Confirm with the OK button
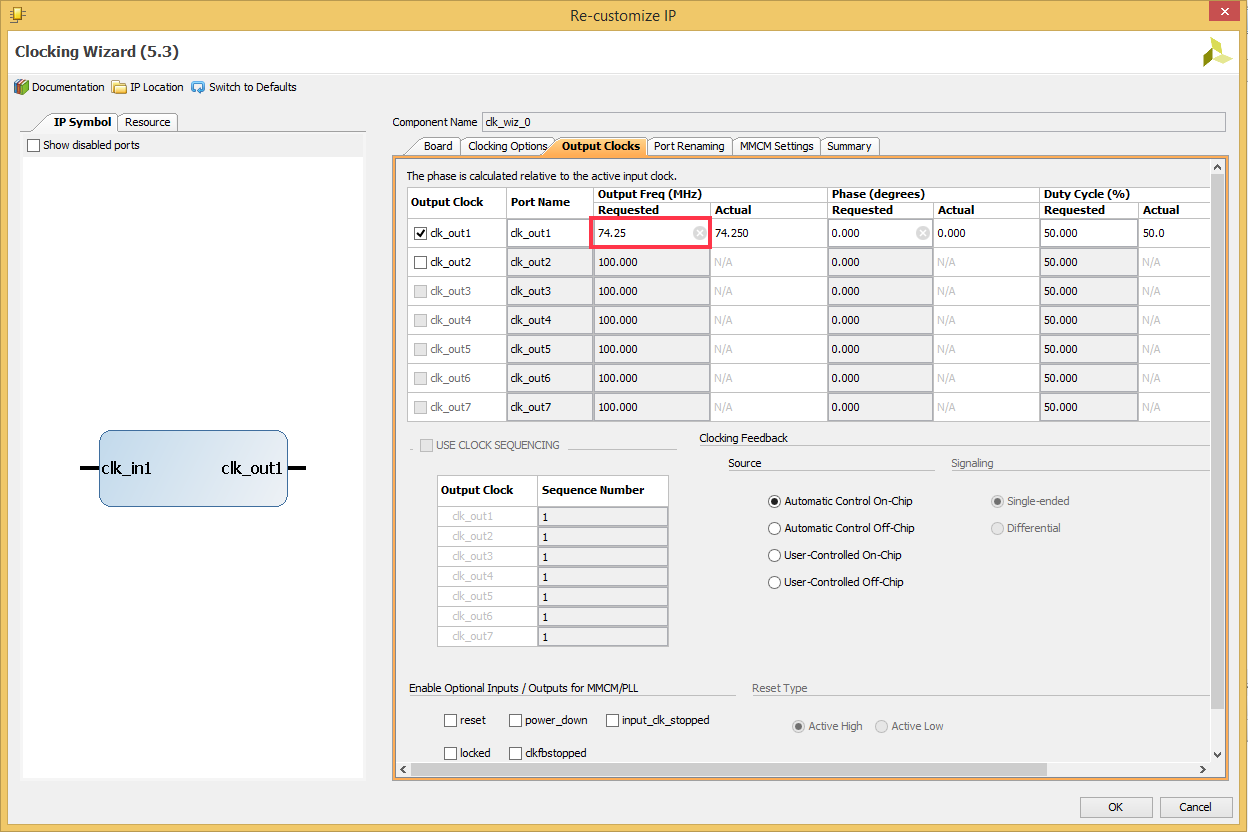1248x832 pixels. pyautogui.click(x=1116, y=807)
